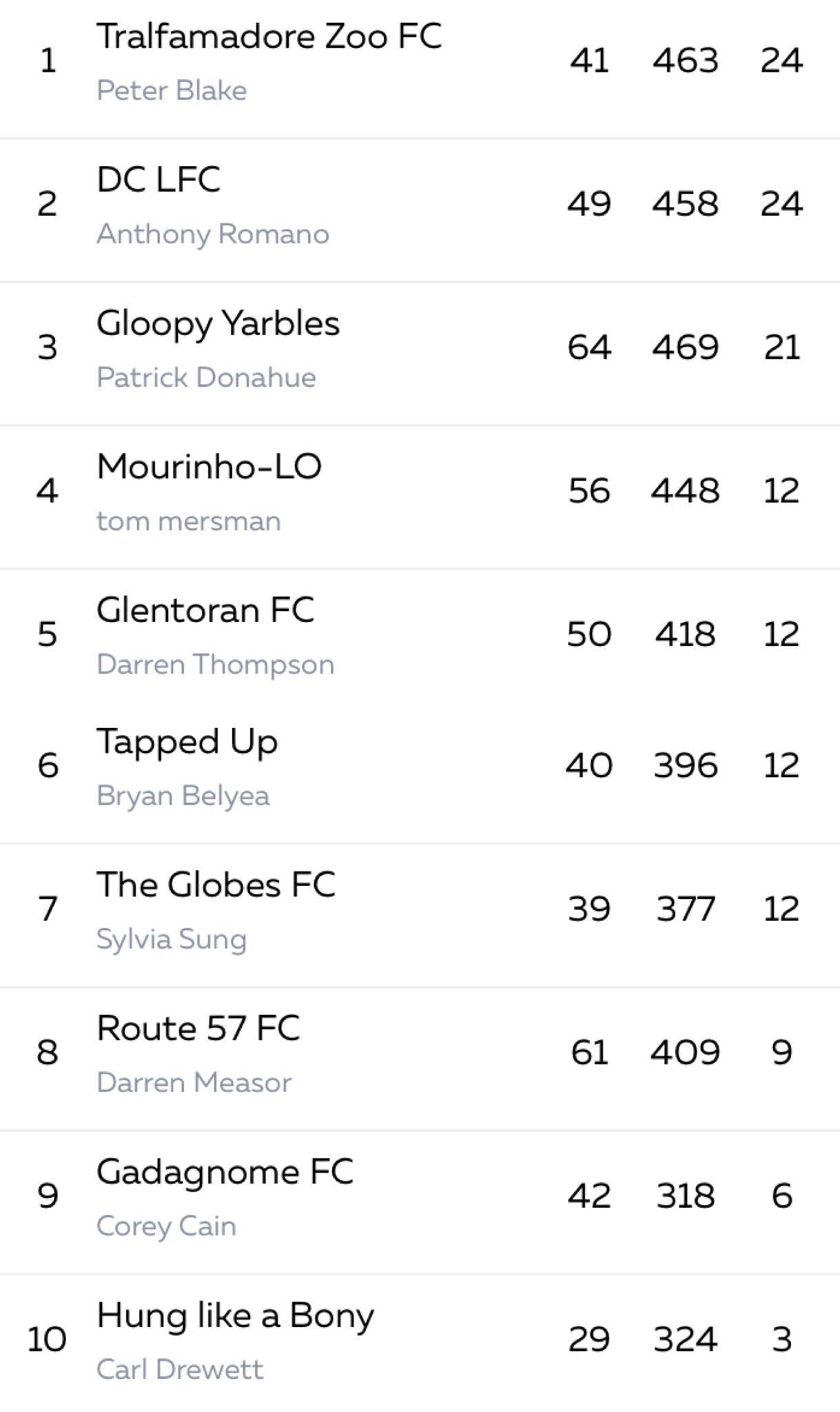840x1412 pixels.
Task: Open Tralfamadore Zoo FC team name
Action: click(269, 36)
